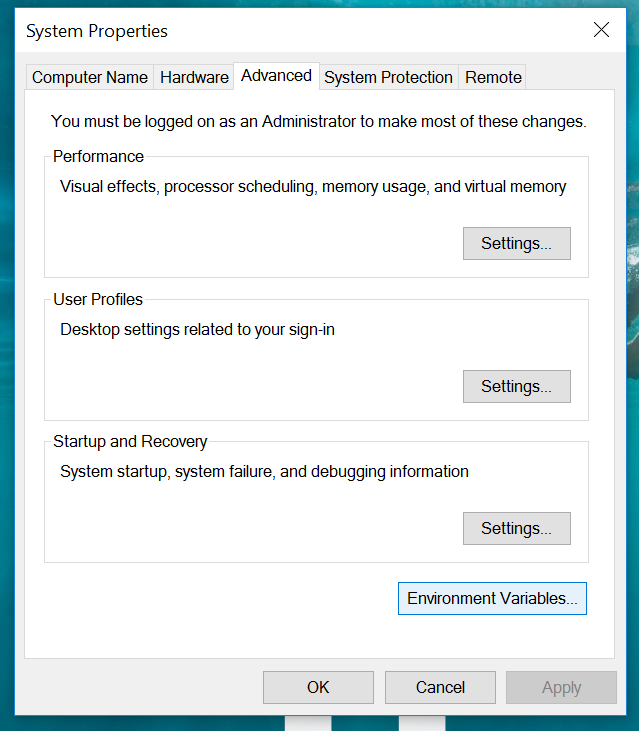Dismiss the dialog with Cancel
Viewport: 640px width, 731px height.
tap(440, 688)
